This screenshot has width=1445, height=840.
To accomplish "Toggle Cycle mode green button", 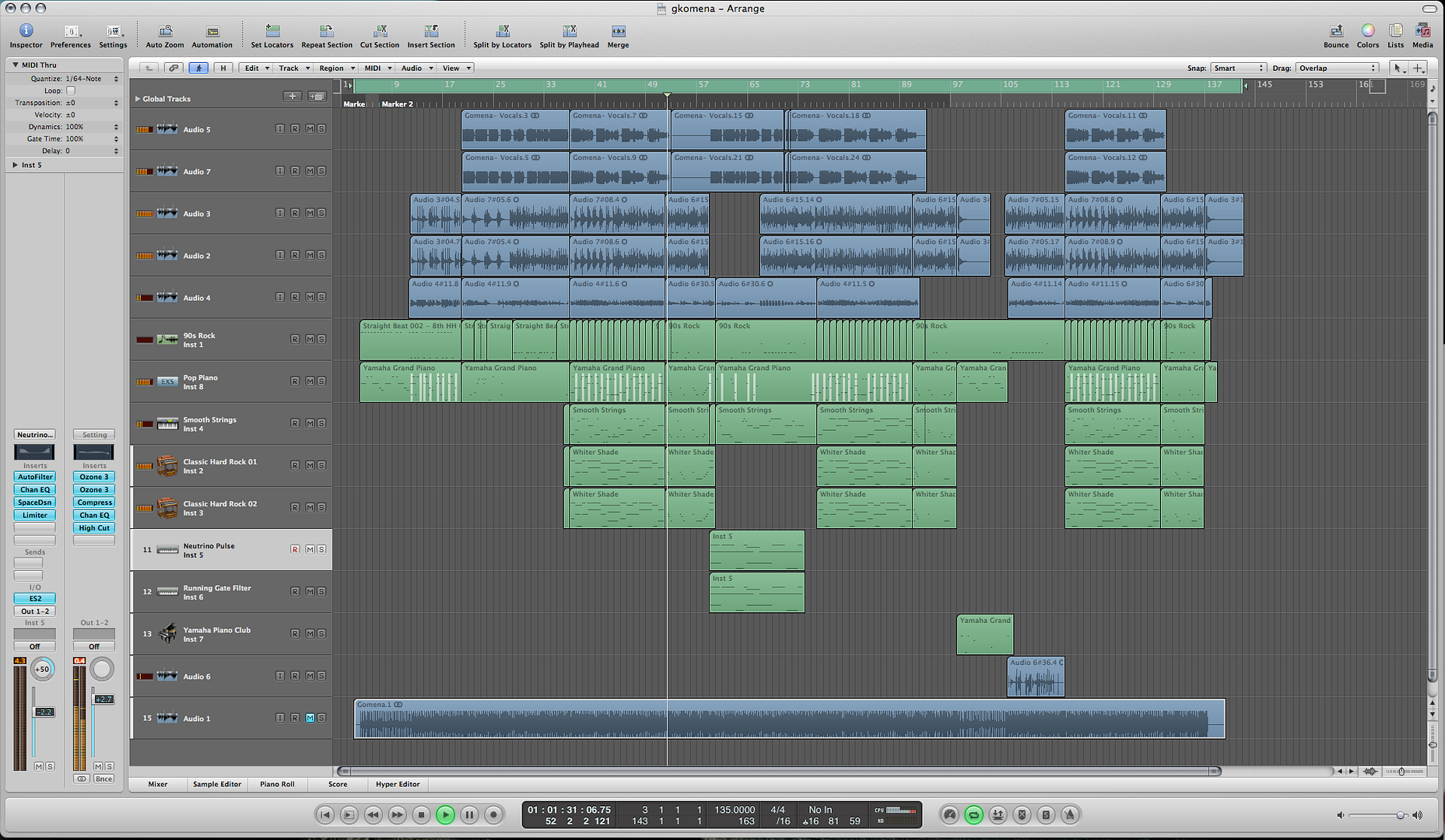I will [973, 814].
